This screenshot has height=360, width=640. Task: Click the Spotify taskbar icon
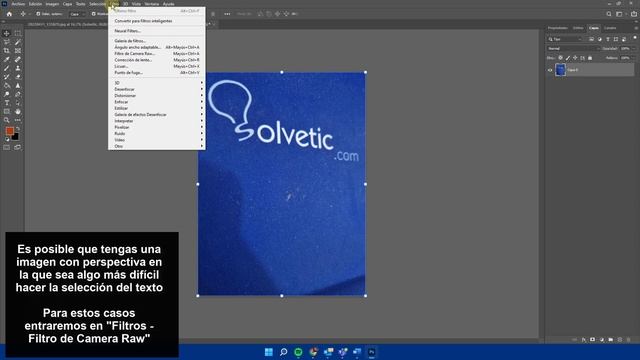click(298, 352)
